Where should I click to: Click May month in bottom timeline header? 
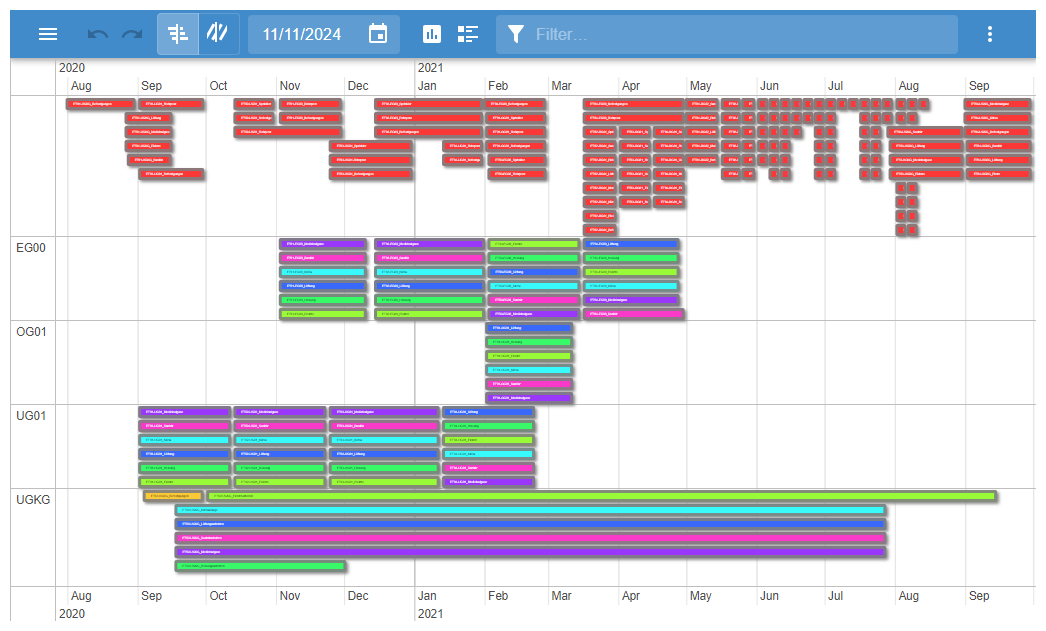(700, 596)
